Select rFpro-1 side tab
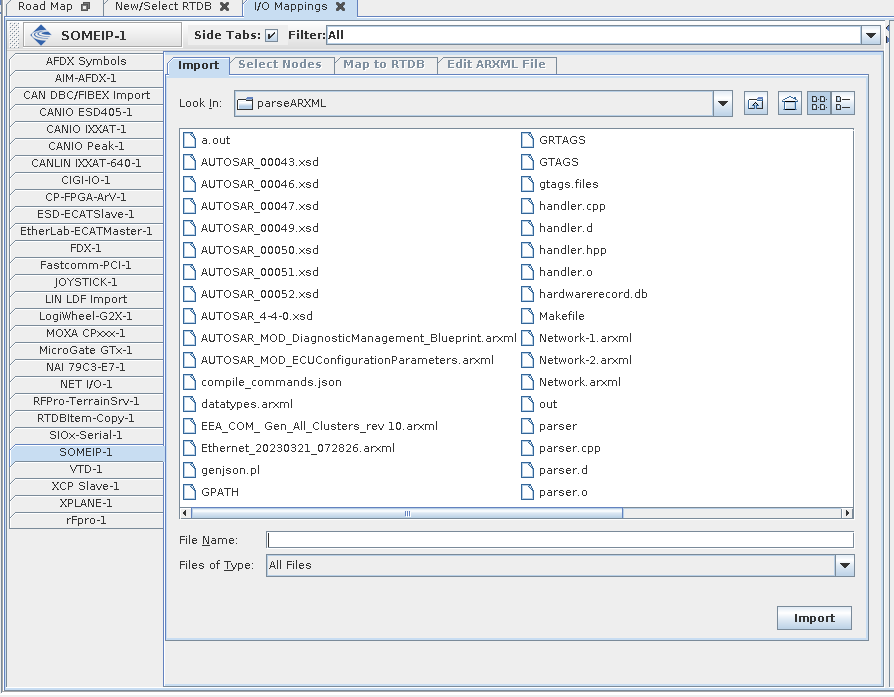894x697 pixels. tap(86, 520)
